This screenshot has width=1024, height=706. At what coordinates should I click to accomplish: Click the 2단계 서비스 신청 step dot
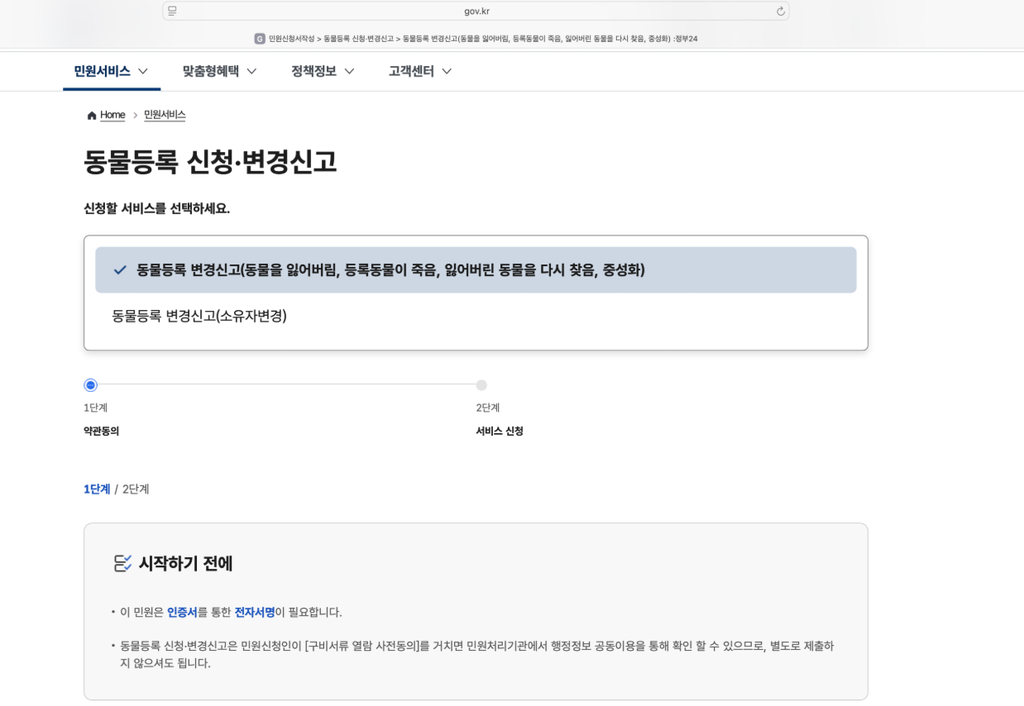pos(481,385)
